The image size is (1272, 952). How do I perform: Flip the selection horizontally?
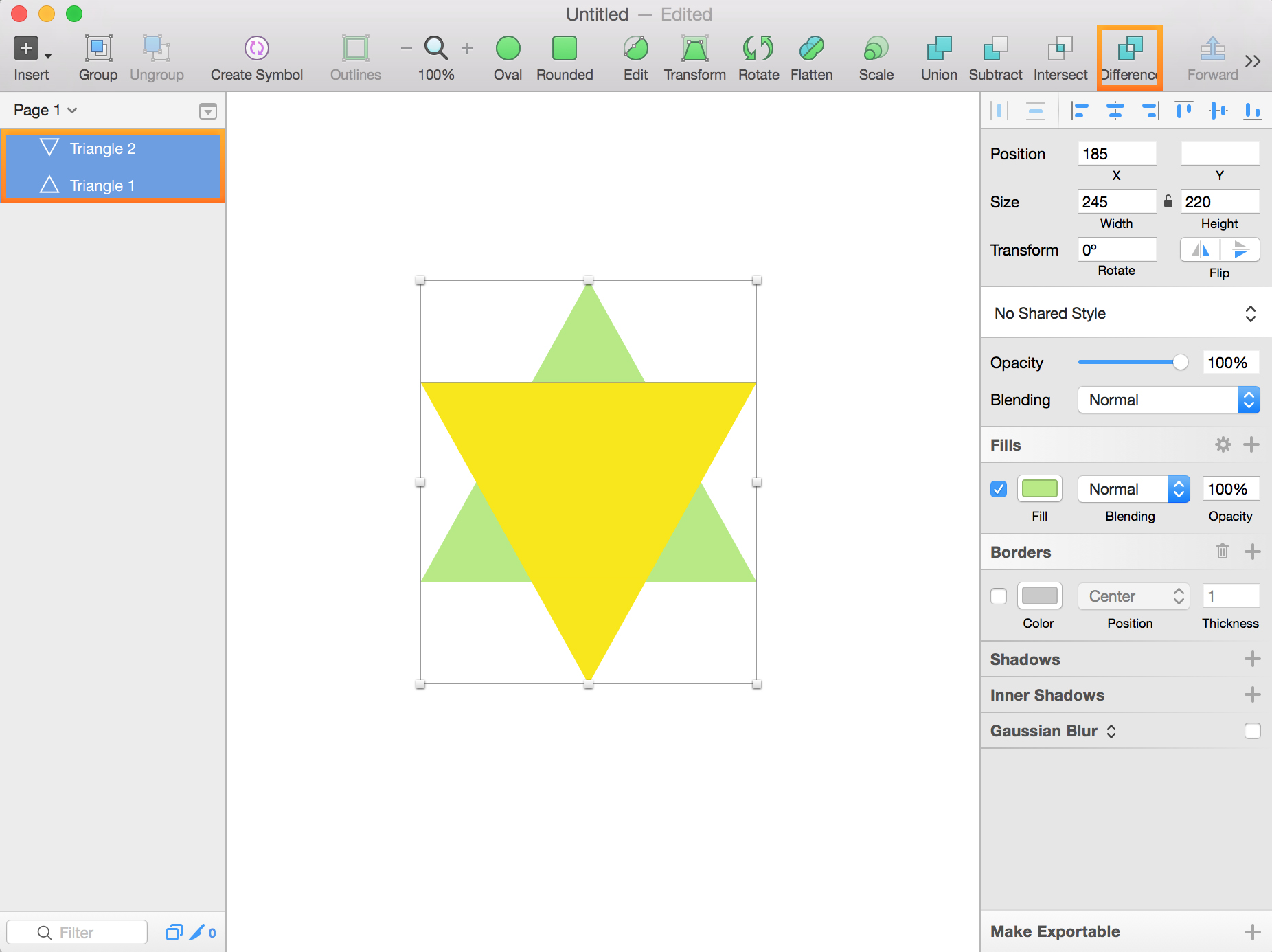tap(1200, 249)
